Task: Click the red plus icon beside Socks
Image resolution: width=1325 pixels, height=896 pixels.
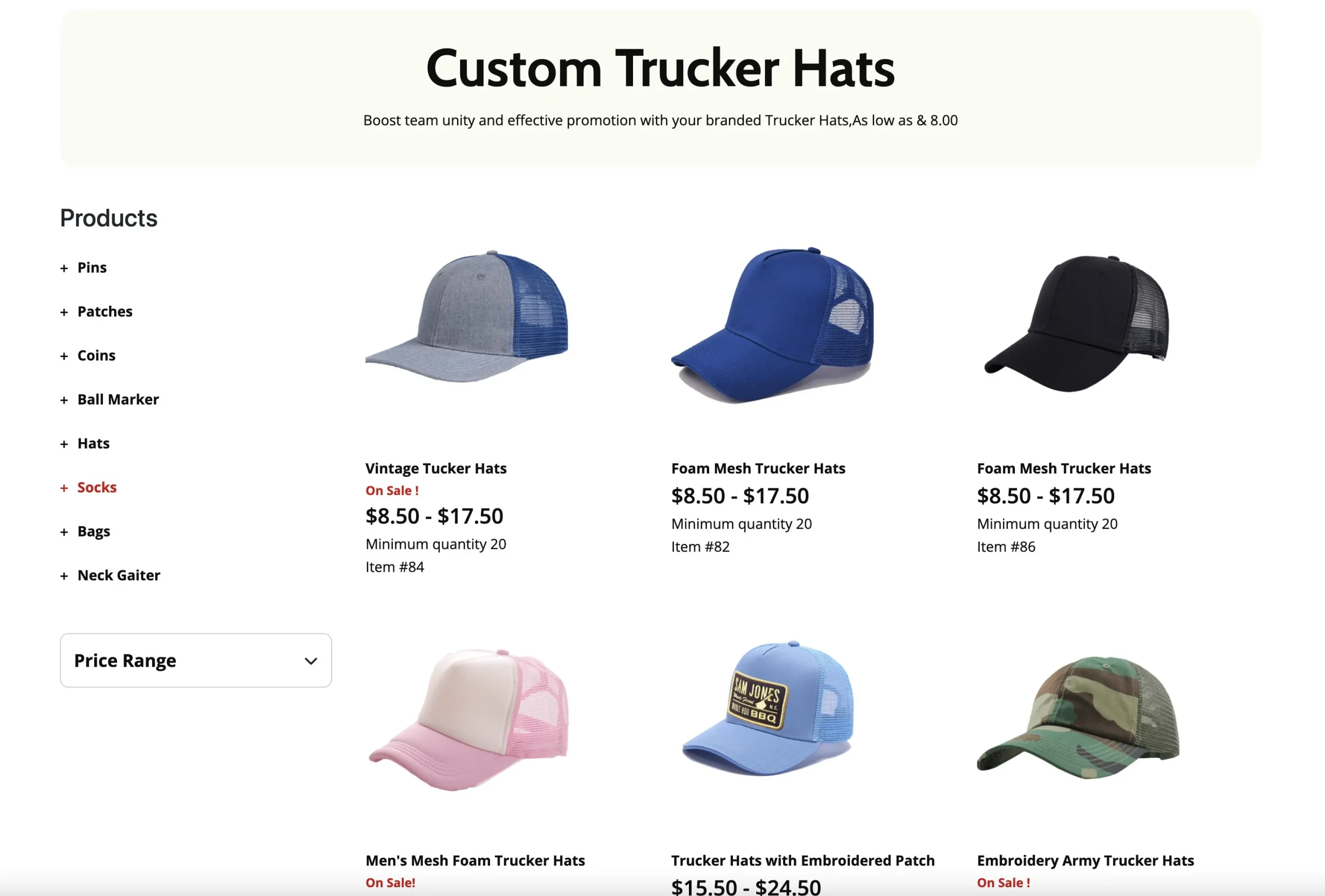Action: tap(64, 488)
